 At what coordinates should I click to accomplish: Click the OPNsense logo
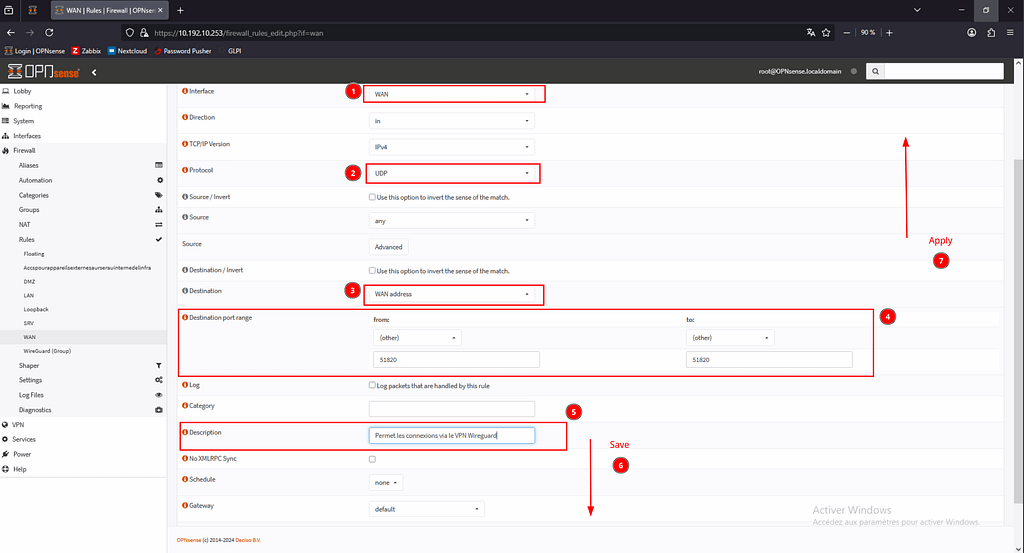tap(42, 72)
